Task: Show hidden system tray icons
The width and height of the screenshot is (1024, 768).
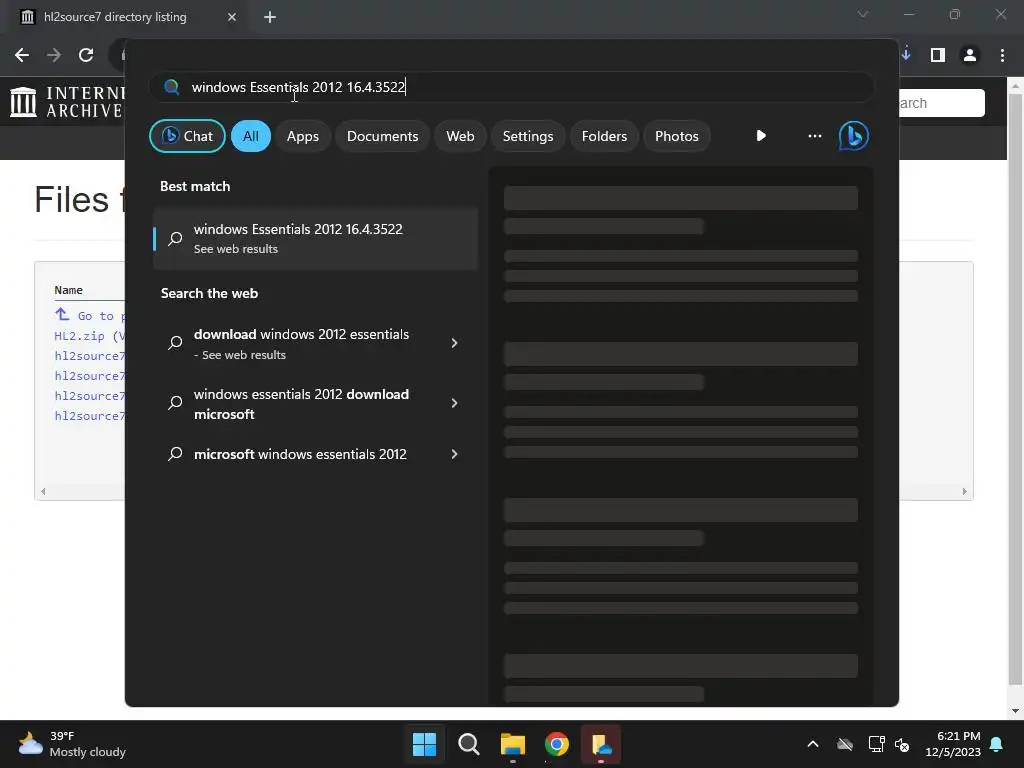Action: [x=813, y=744]
